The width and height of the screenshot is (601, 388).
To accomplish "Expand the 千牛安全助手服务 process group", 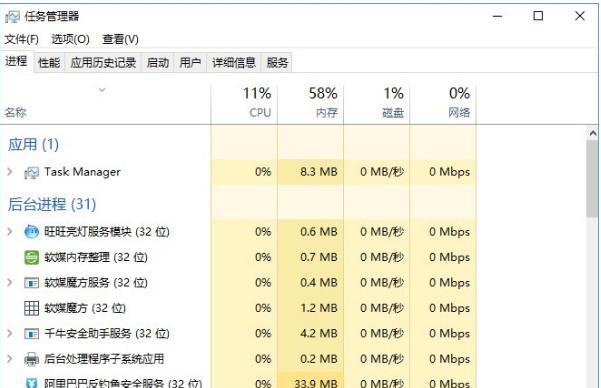I will click(x=10, y=334).
